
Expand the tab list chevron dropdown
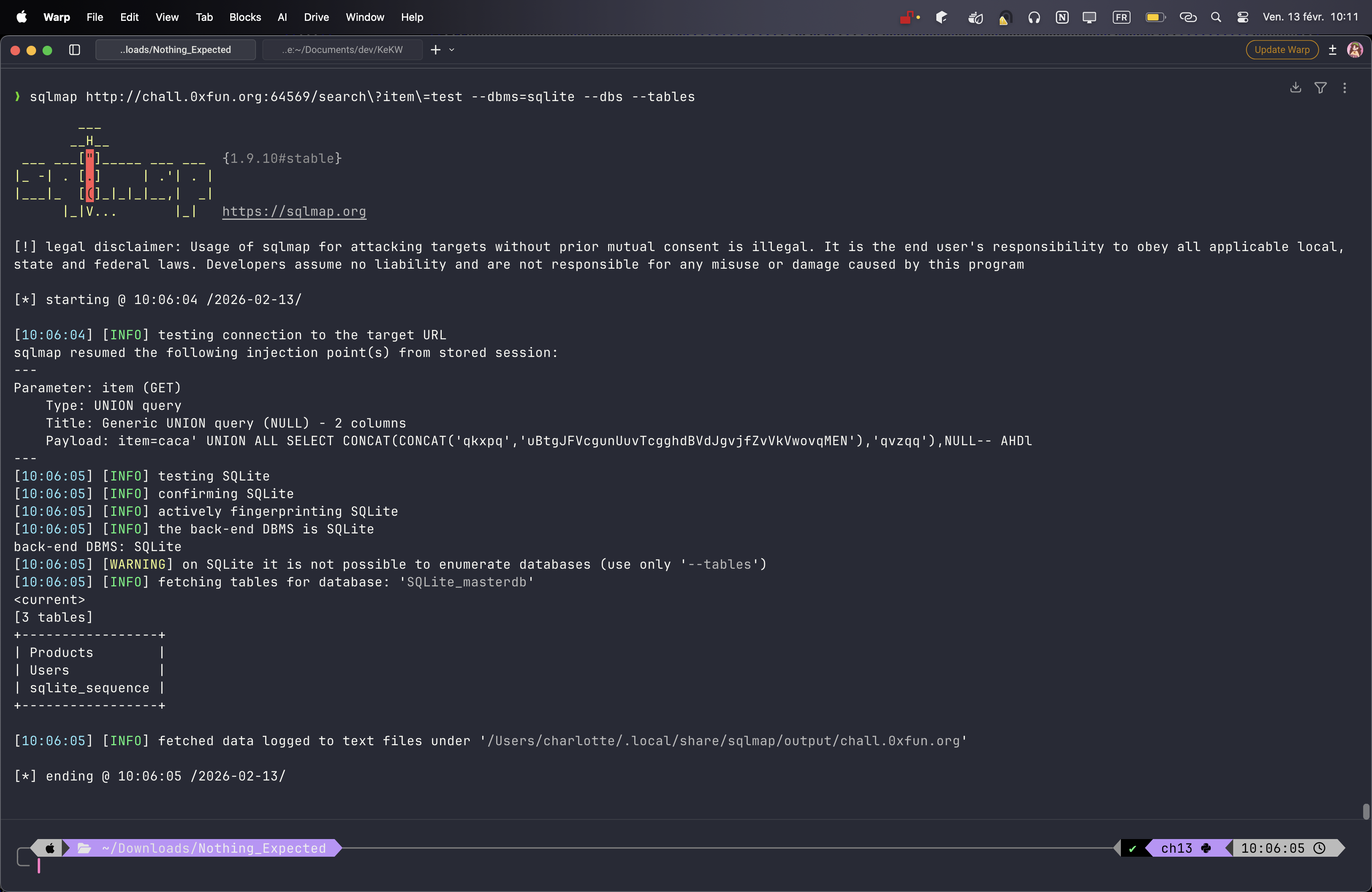click(x=453, y=50)
